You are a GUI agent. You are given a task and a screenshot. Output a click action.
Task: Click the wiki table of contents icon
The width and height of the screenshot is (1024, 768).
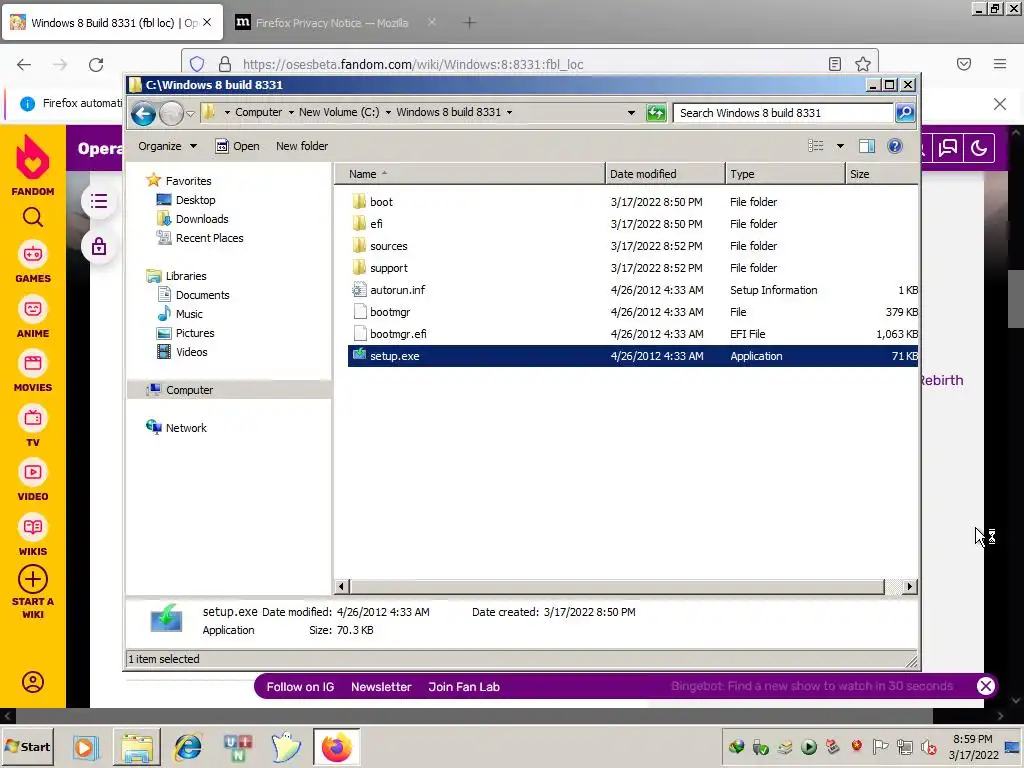(99, 201)
